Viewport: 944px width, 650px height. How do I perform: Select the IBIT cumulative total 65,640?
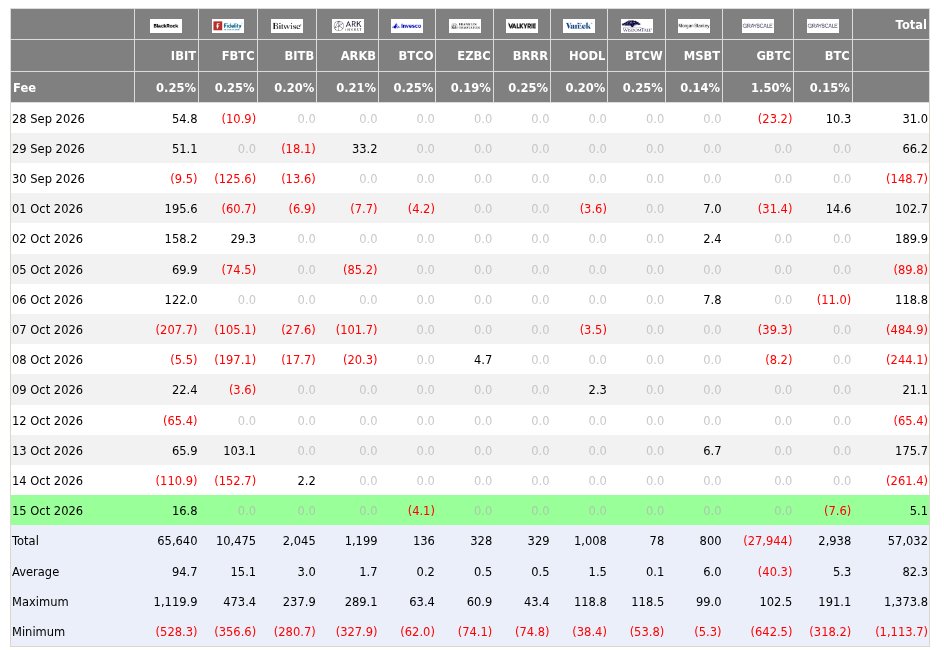tap(177, 541)
